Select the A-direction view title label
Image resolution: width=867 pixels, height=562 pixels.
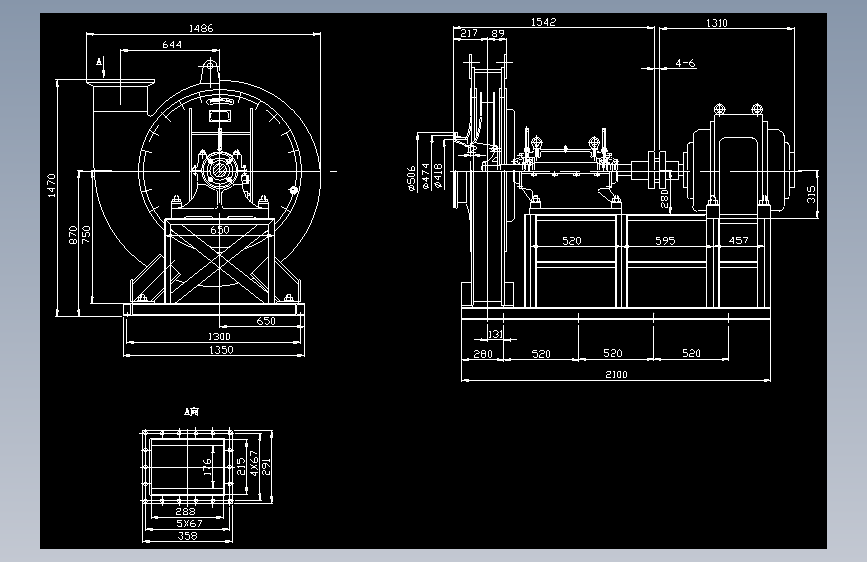point(191,412)
